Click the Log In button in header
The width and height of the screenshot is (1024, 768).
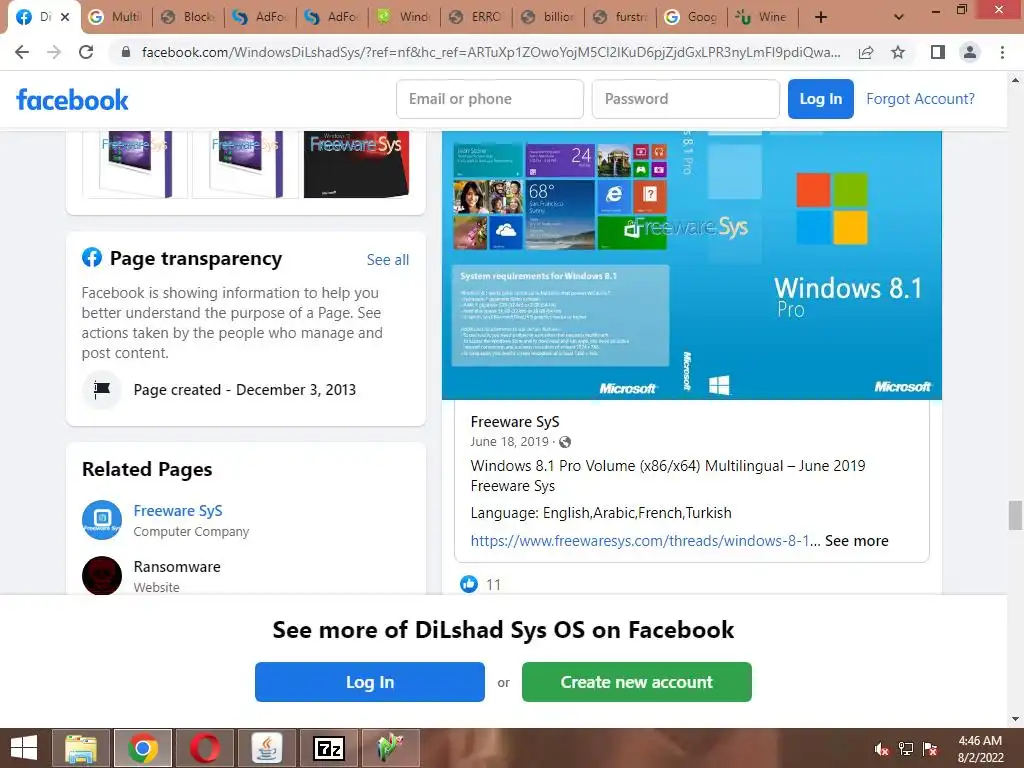click(820, 99)
